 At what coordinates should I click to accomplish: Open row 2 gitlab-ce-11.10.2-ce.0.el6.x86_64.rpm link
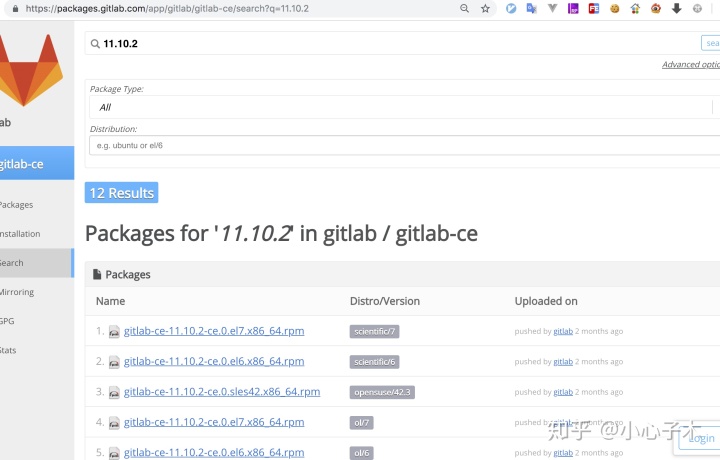click(214, 361)
